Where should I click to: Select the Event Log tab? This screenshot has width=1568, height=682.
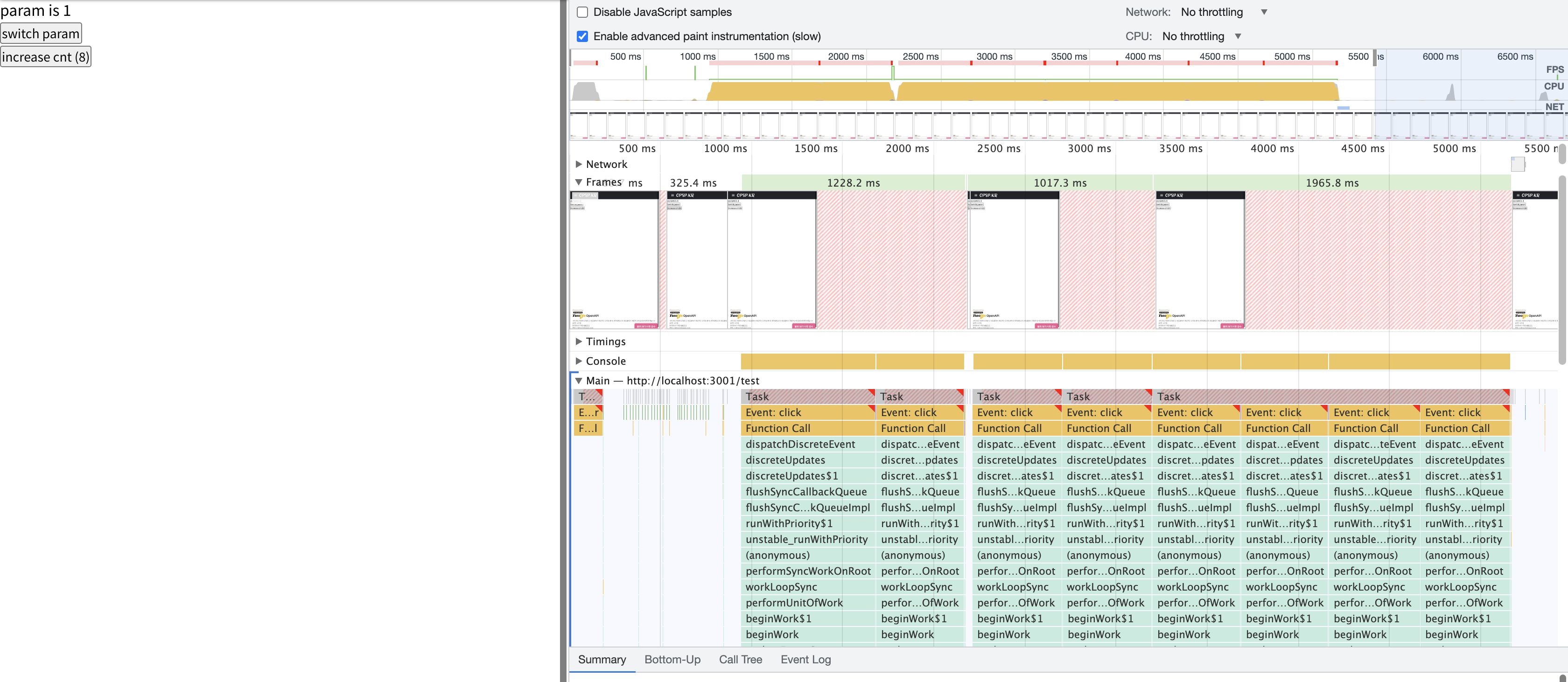(x=805, y=660)
